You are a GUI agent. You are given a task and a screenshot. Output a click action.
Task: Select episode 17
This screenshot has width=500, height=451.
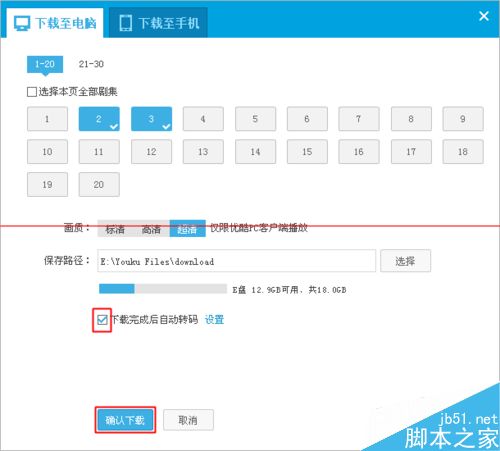(x=411, y=152)
